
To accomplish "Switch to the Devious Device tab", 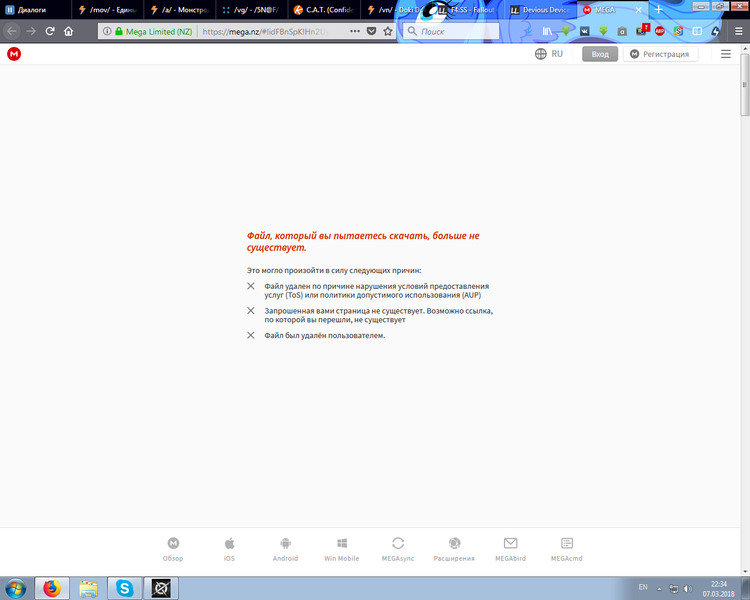I will [541, 10].
